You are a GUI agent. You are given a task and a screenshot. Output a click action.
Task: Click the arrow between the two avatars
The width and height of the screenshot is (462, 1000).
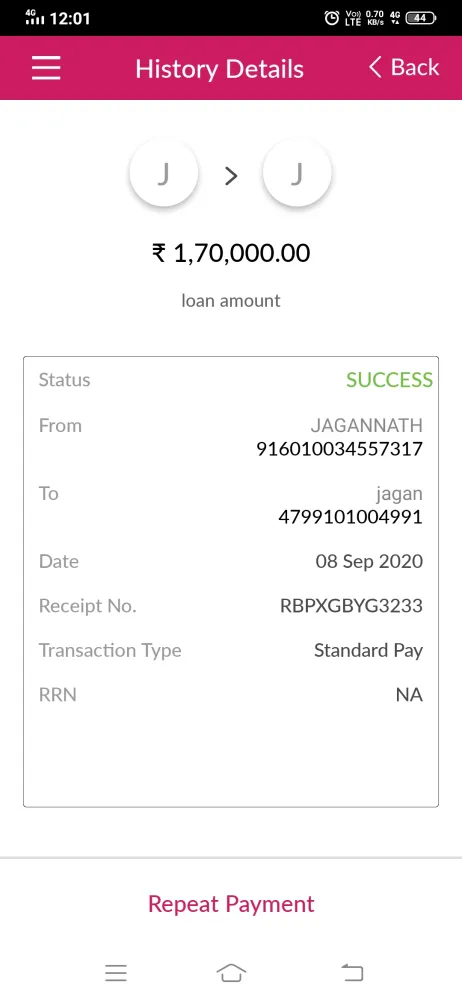(231, 175)
